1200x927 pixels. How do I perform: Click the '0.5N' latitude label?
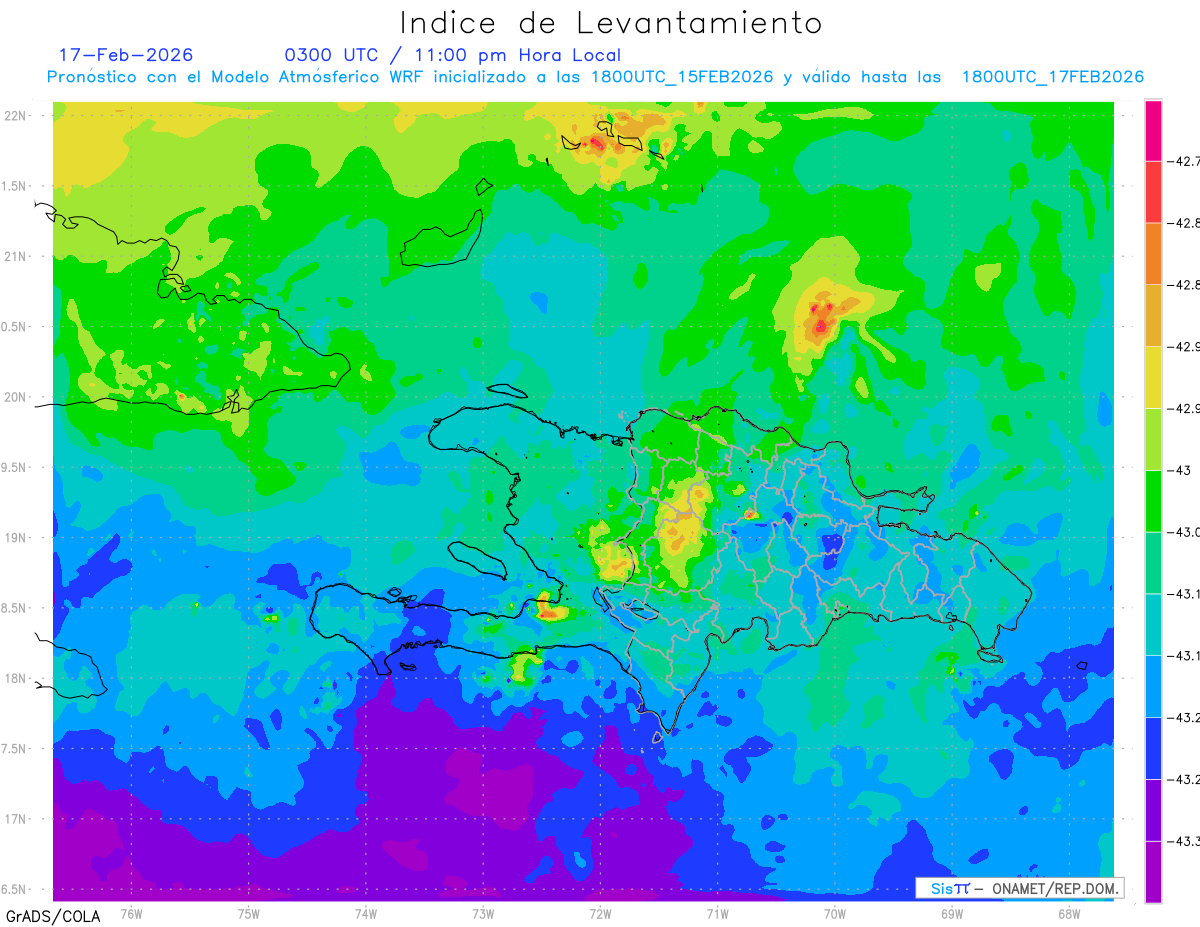click(x=14, y=327)
